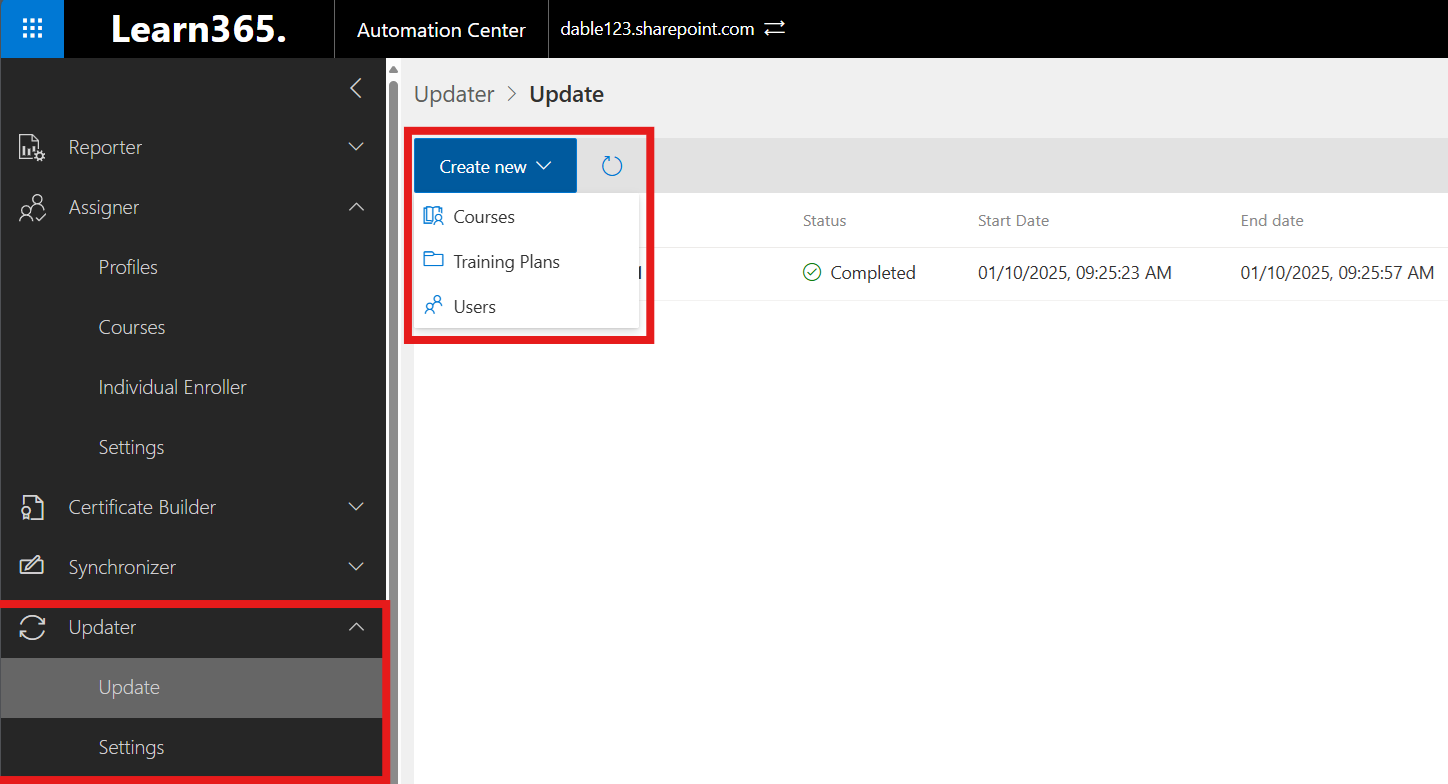1448x784 pixels.
Task: Collapse the Assigner section chevron
Action: (356, 207)
